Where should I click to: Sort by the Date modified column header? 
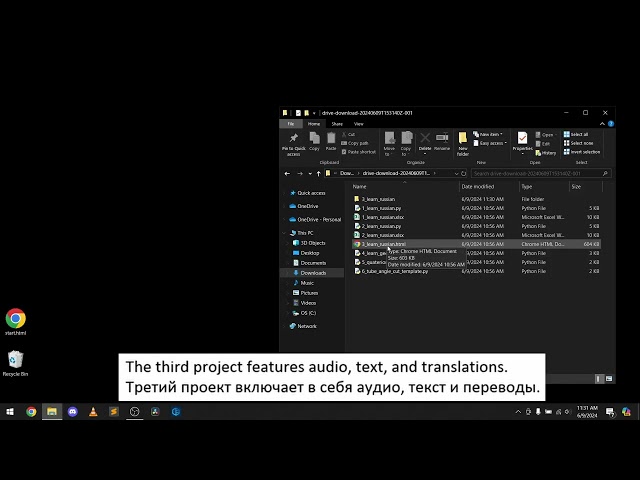489,187
